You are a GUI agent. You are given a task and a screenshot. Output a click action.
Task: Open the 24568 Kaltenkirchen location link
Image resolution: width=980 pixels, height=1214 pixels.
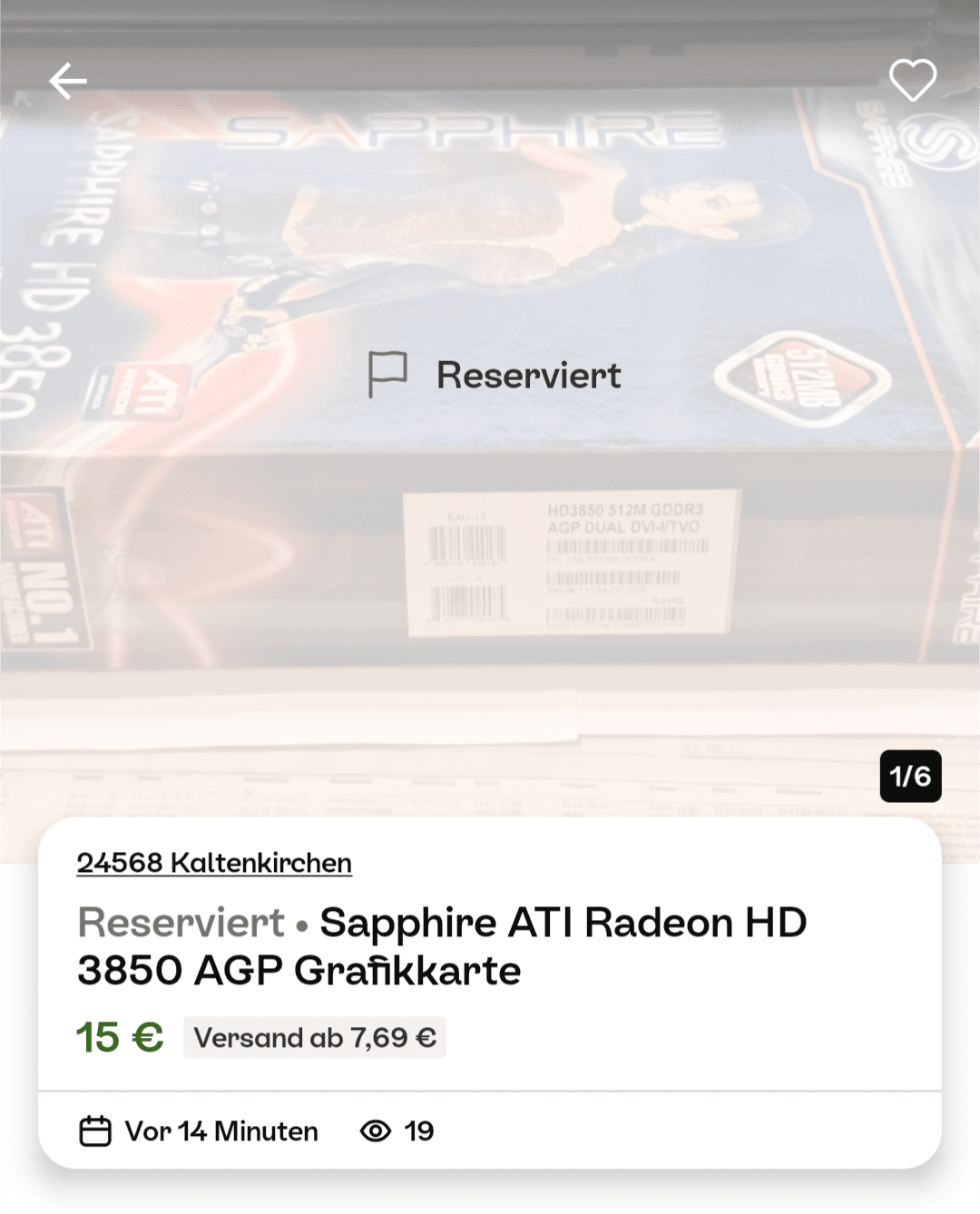[214, 863]
